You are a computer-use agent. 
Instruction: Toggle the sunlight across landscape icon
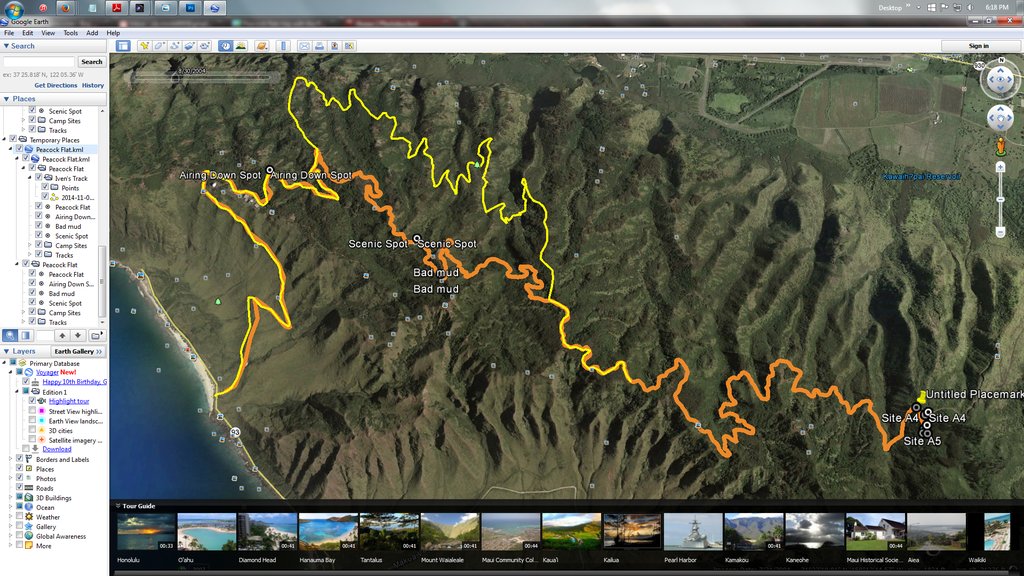pyautogui.click(x=241, y=46)
